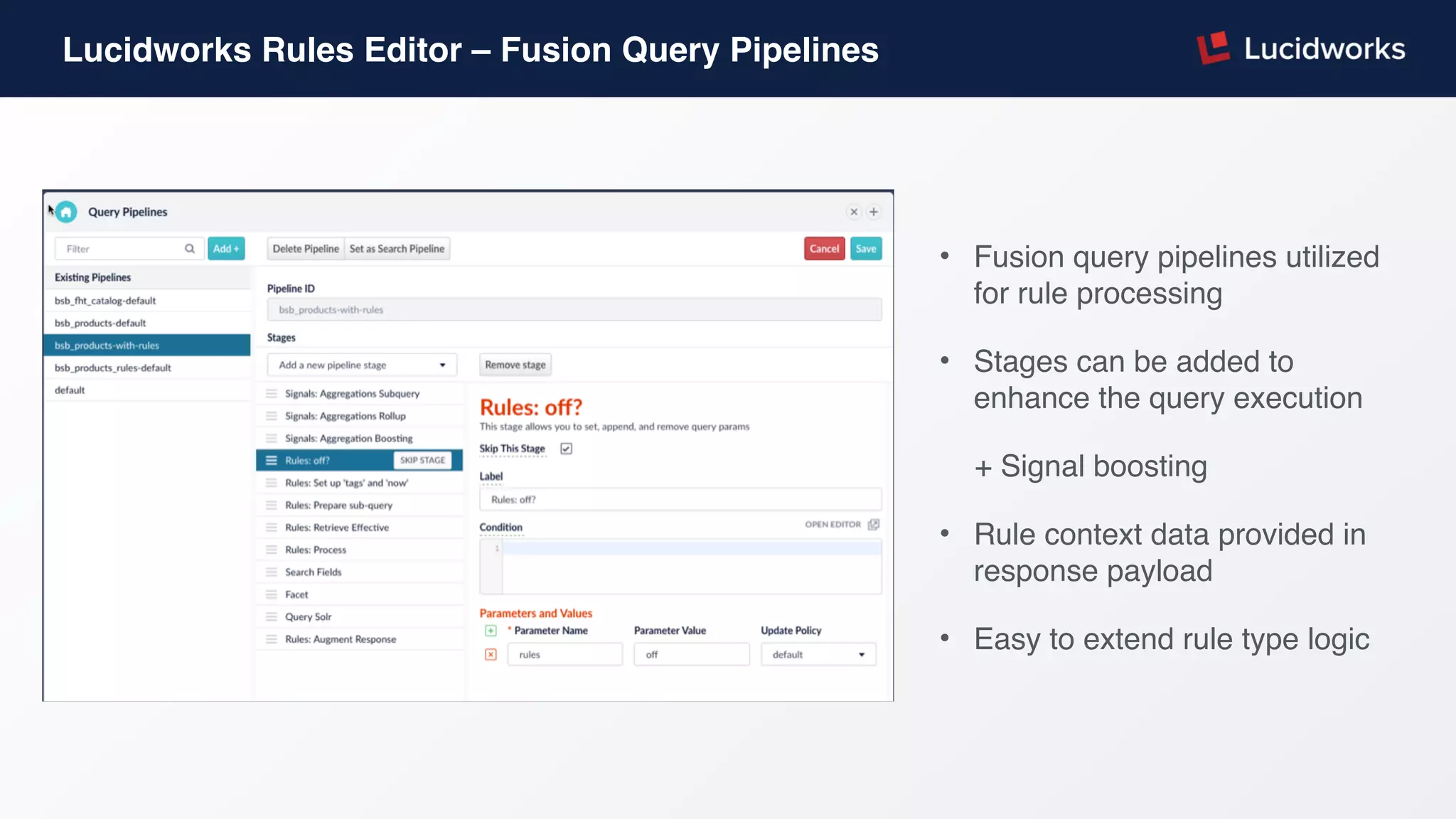The height and width of the screenshot is (819, 1456).
Task: Click the search magnifier in Filter box
Action: (190, 249)
